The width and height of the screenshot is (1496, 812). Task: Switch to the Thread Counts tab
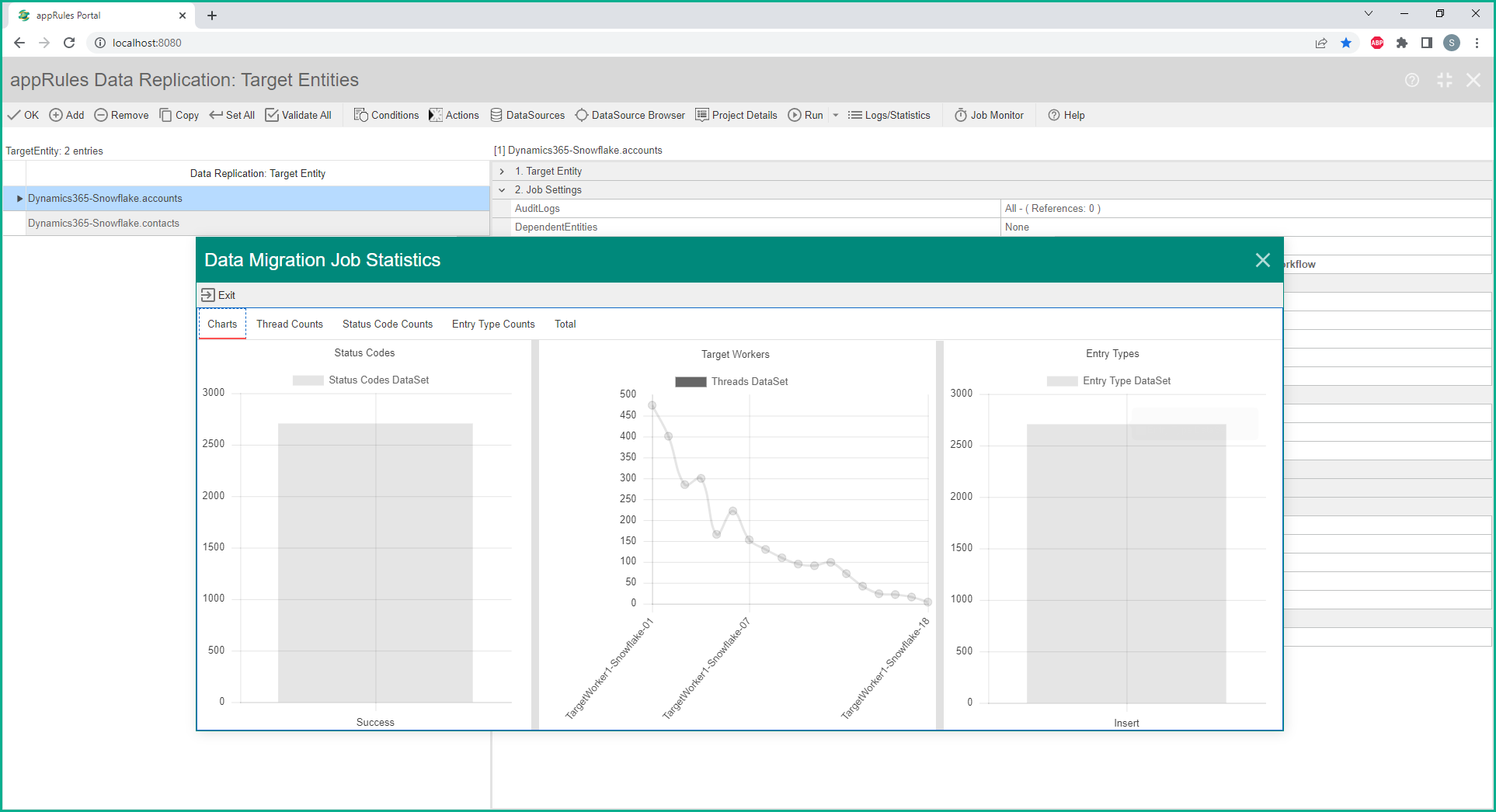point(290,324)
